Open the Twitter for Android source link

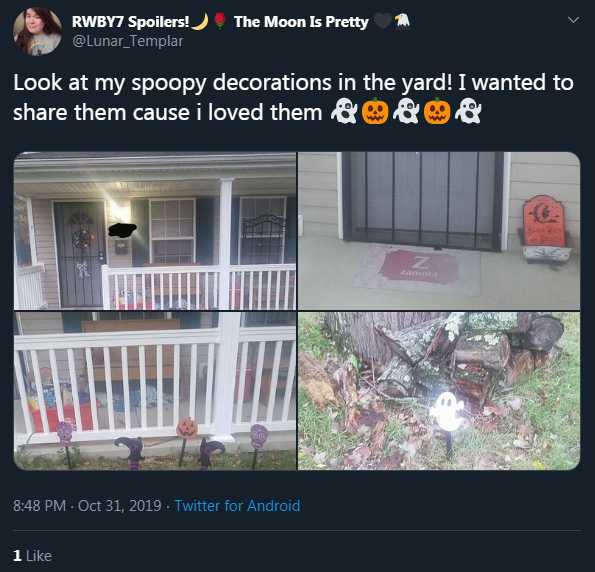(237, 506)
